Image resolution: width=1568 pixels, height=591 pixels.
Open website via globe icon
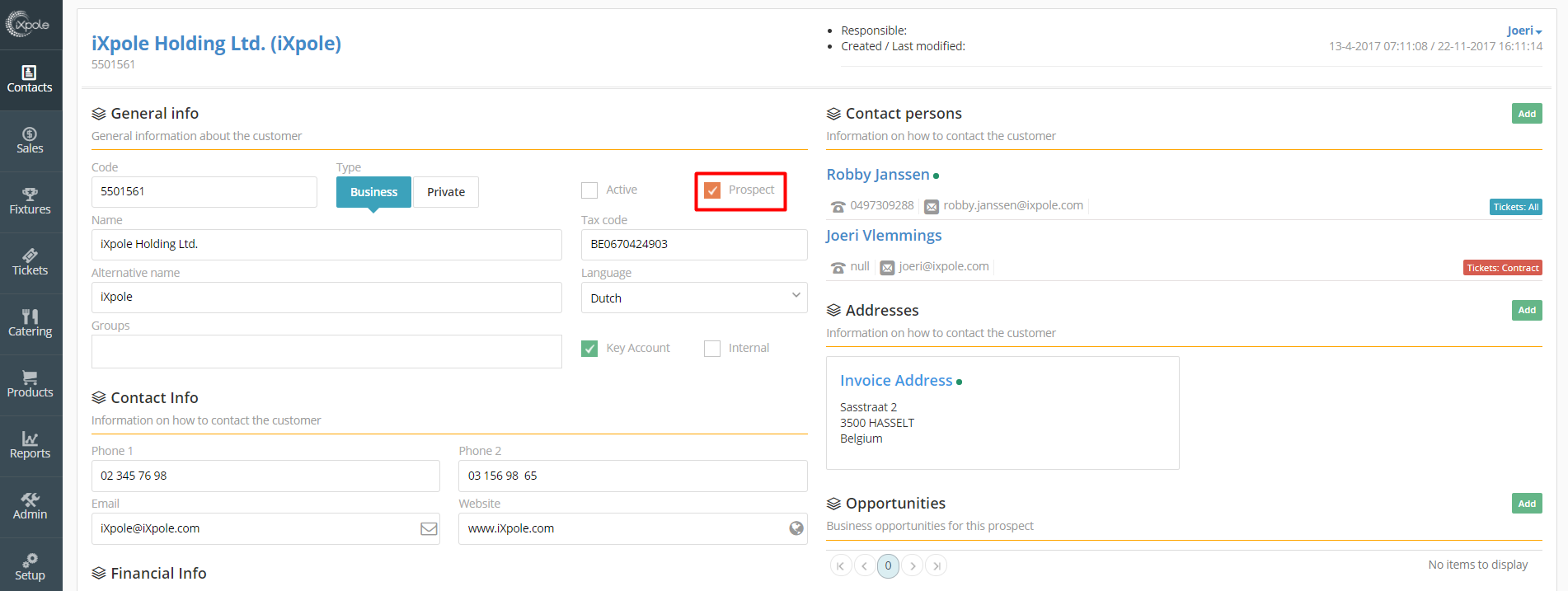pyautogui.click(x=796, y=528)
